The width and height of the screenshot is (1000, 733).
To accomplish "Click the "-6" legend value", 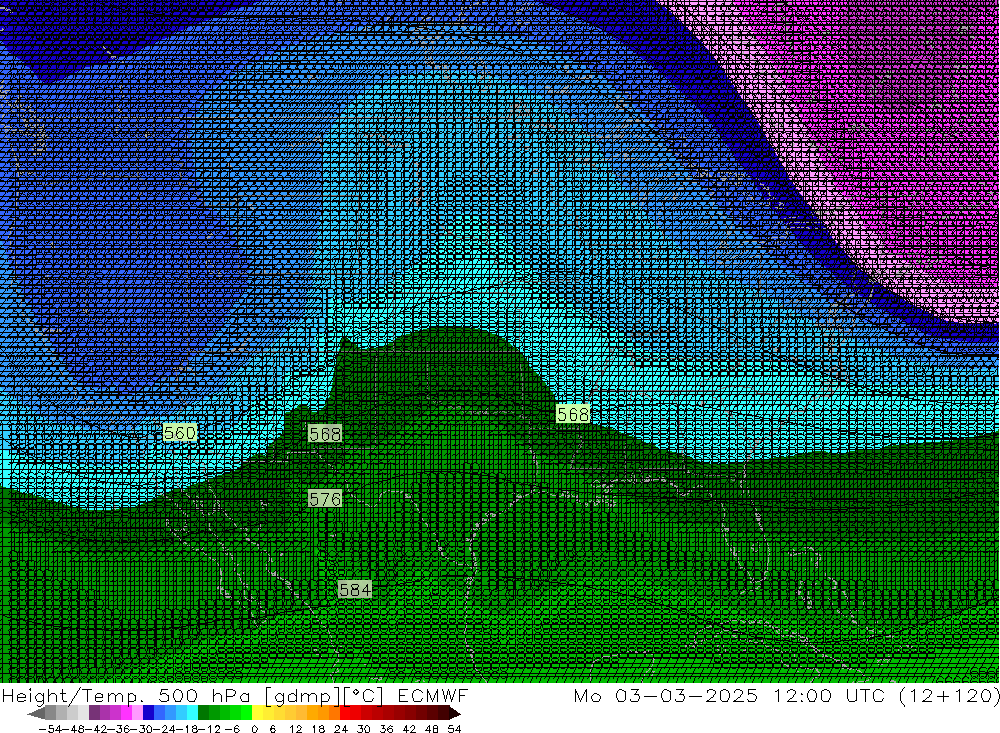I will [232, 729].
